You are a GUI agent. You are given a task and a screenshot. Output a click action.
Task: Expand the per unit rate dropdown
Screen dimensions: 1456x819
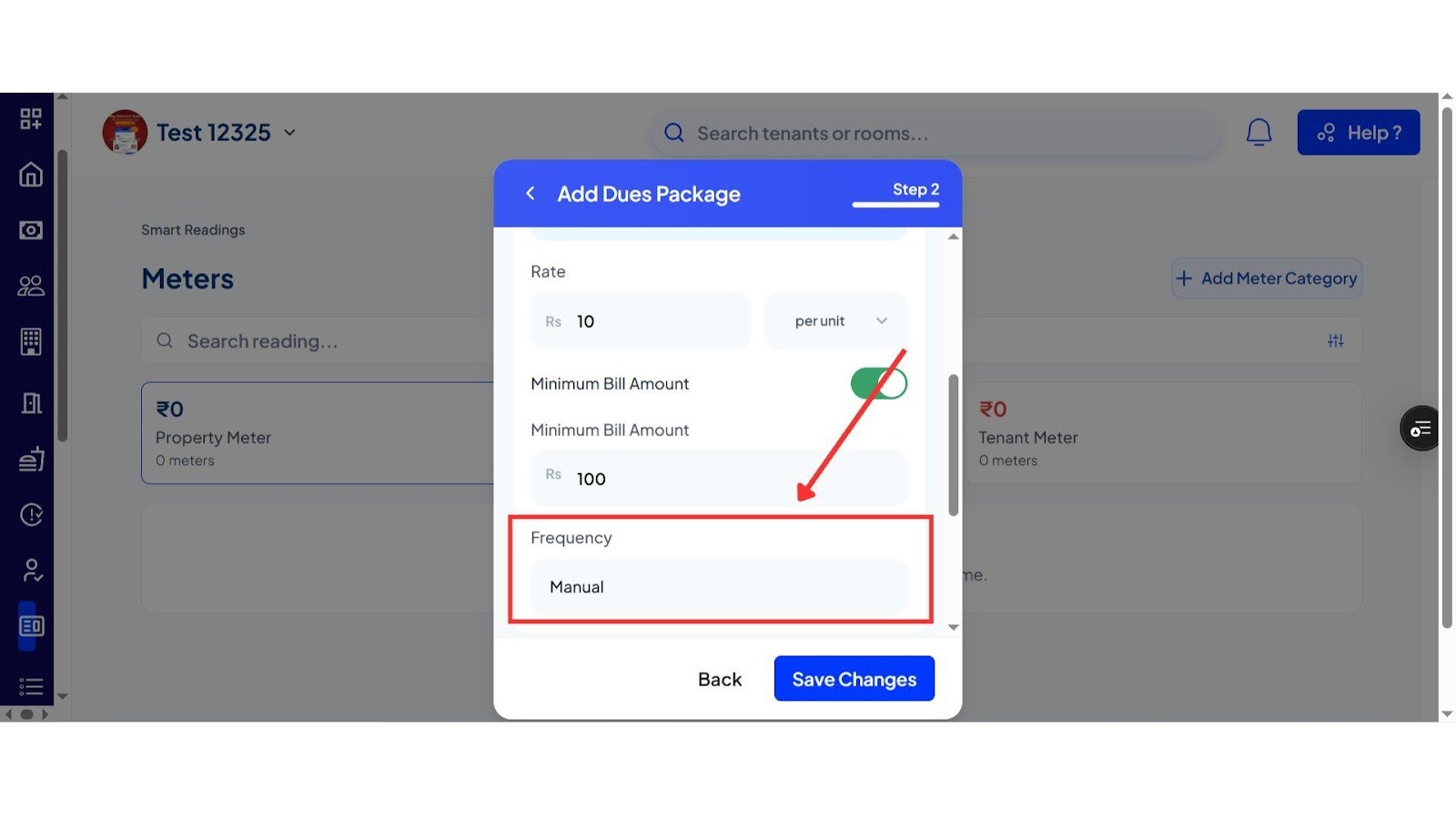tap(836, 320)
